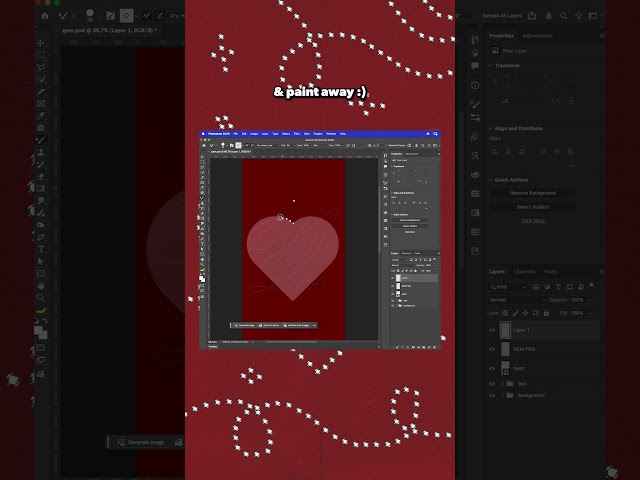The image size is (640, 480).
Task: Open Comments panel icon in background window dock
Action: pos(475,66)
